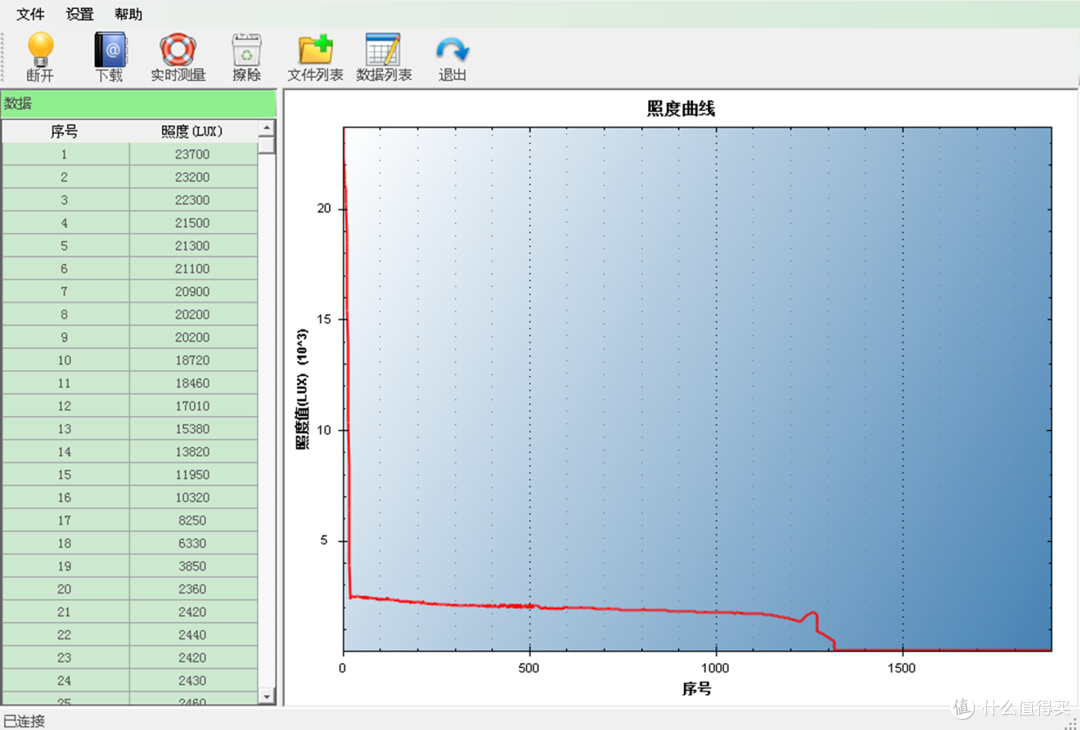1080x730 pixels.
Task: Open 数据列表 table icon
Action: pos(383,50)
